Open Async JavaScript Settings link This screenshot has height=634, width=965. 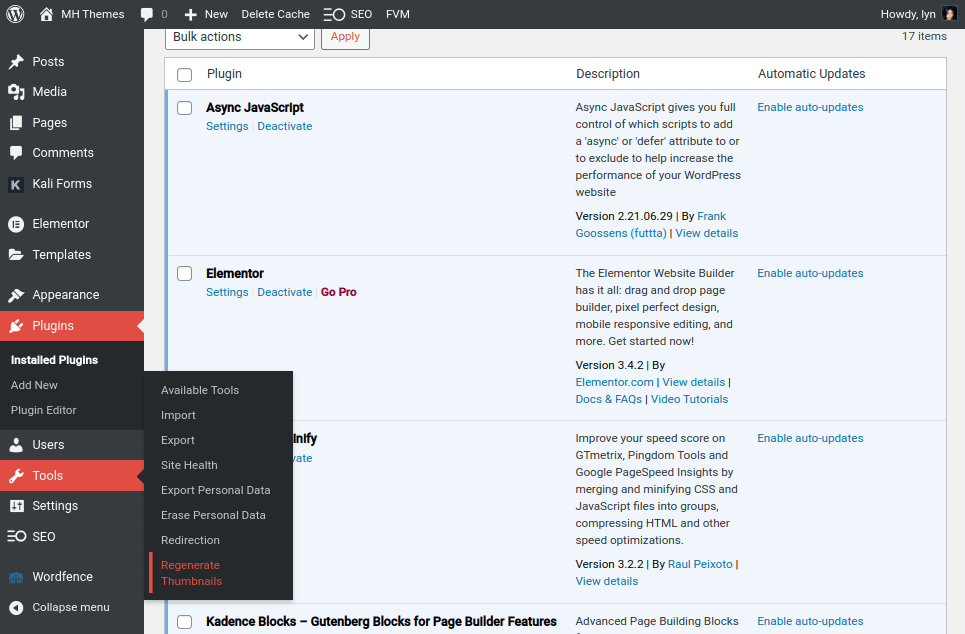[x=227, y=126]
